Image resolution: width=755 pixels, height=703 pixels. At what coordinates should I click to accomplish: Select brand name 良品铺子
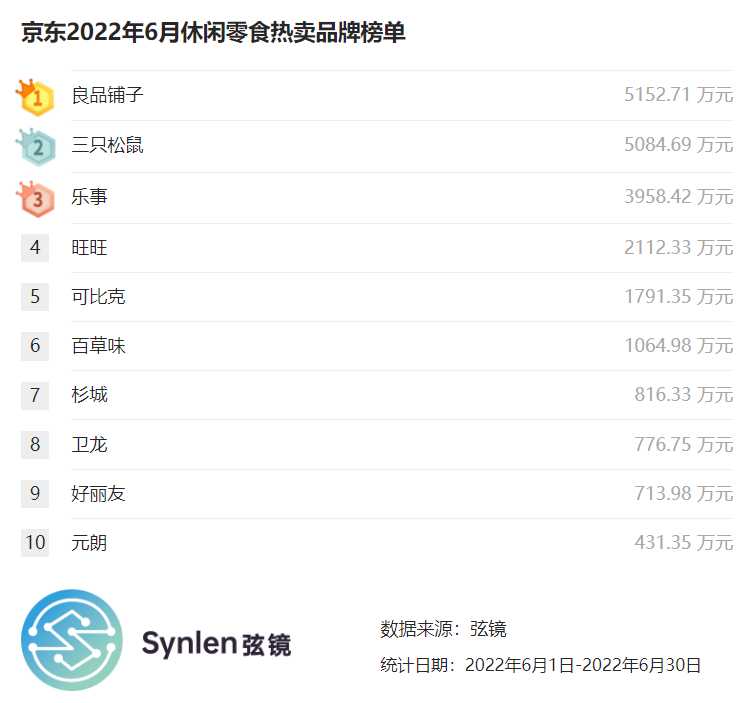(107, 95)
